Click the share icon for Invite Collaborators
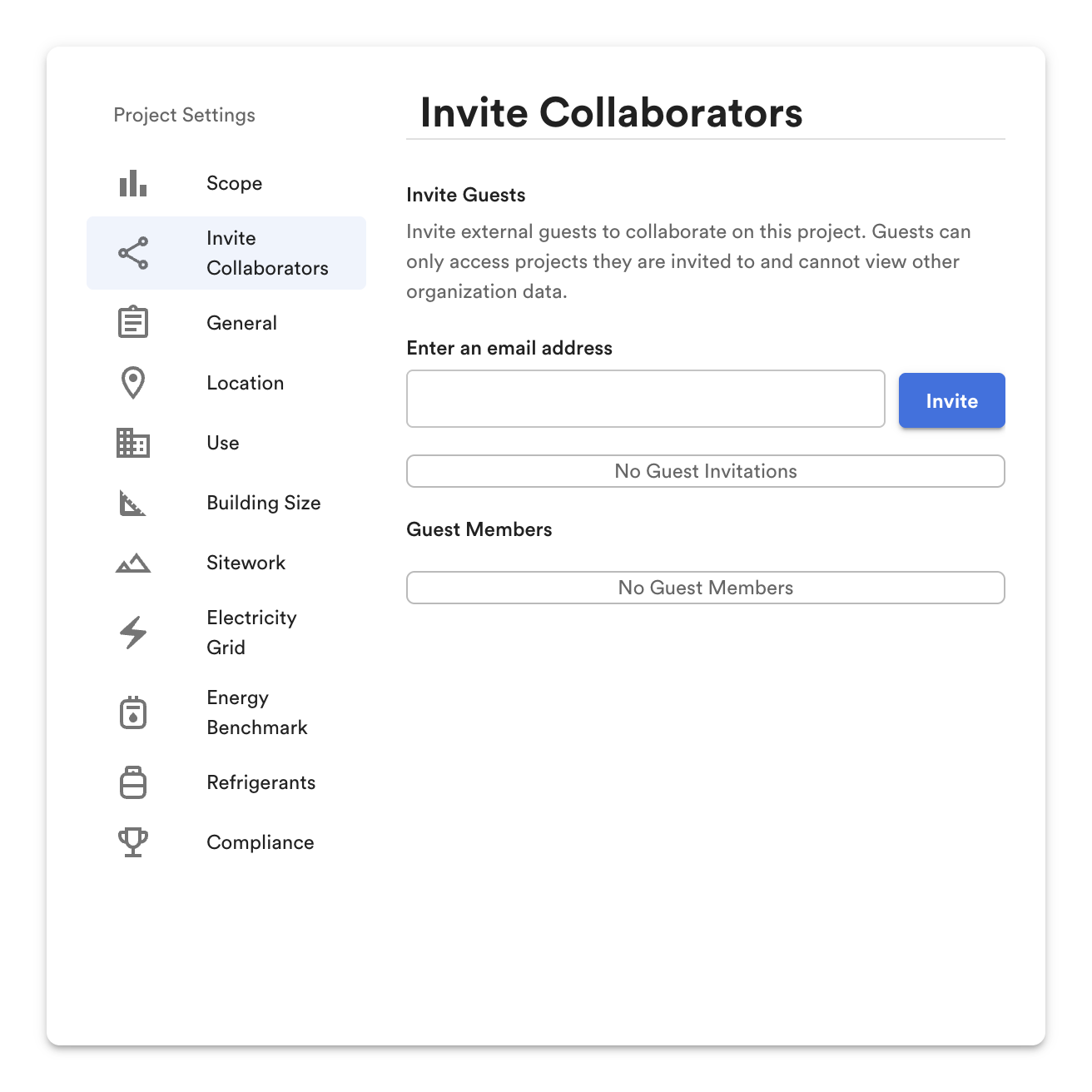This screenshot has height=1092, width=1092. pyautogui.click(x=133, y=253)
